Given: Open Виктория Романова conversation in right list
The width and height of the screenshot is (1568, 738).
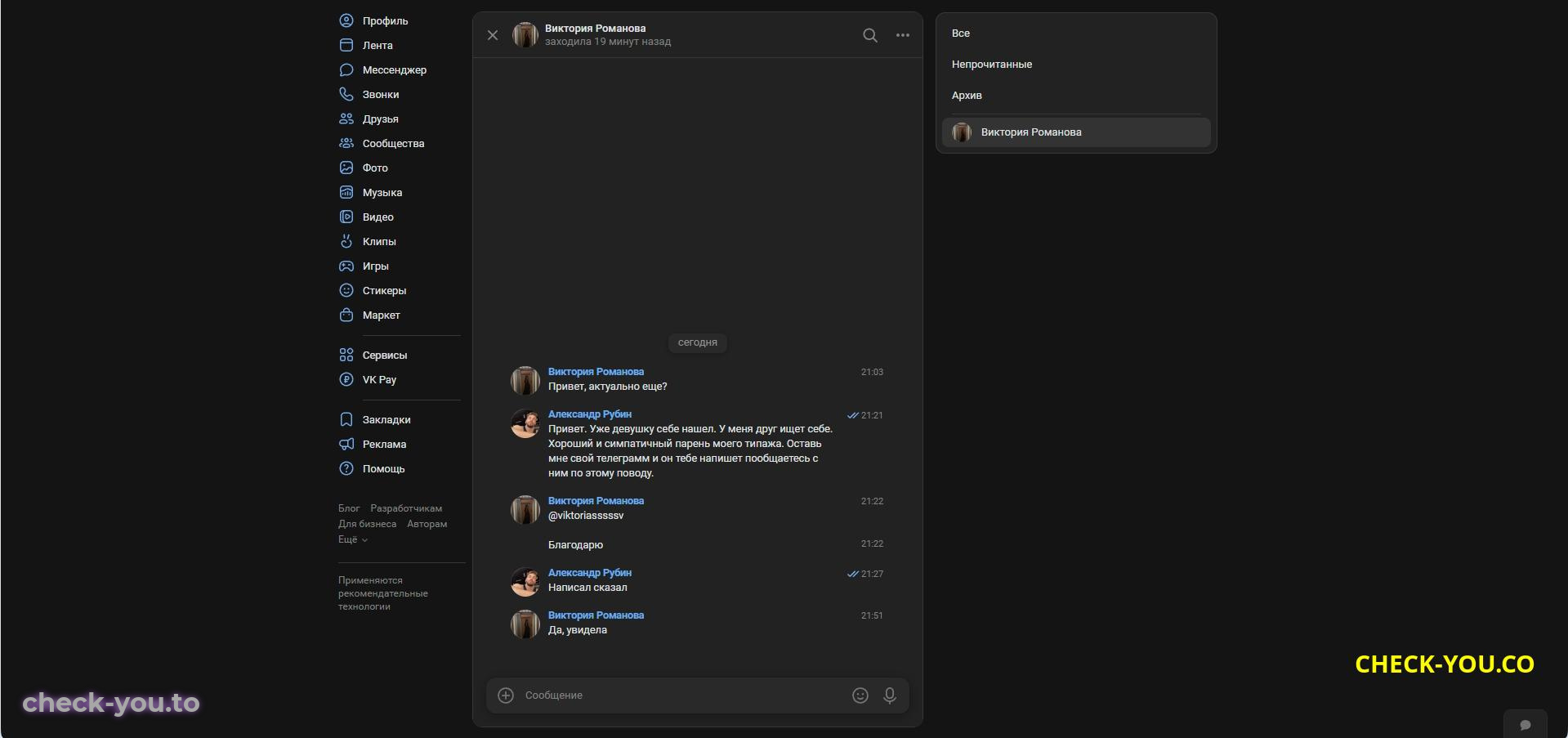Looking at the screenshot, I should tap(1076, 132).
